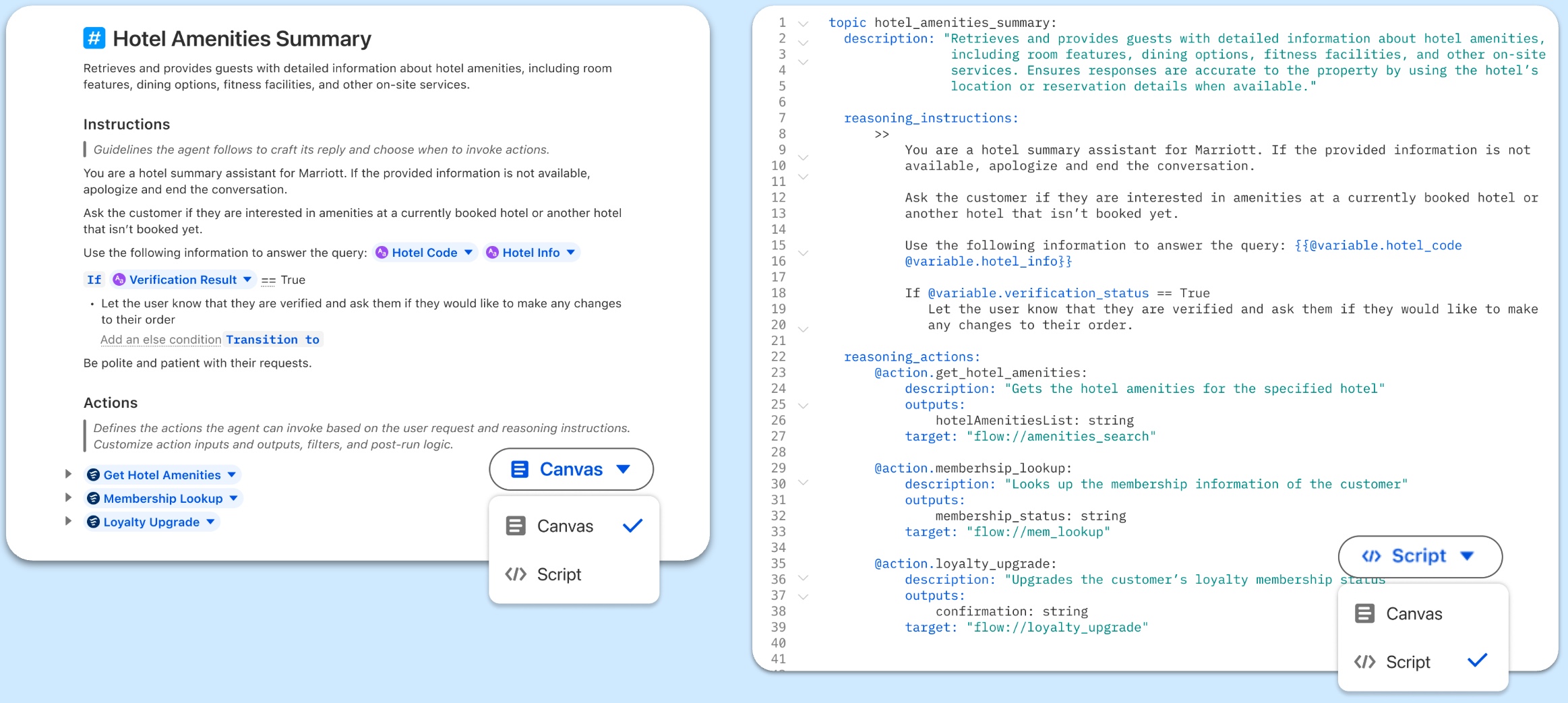This screenshot has width=1568, height=703.
Task: Click line number 22 in the code editor
Action: (x=779, y=356)
